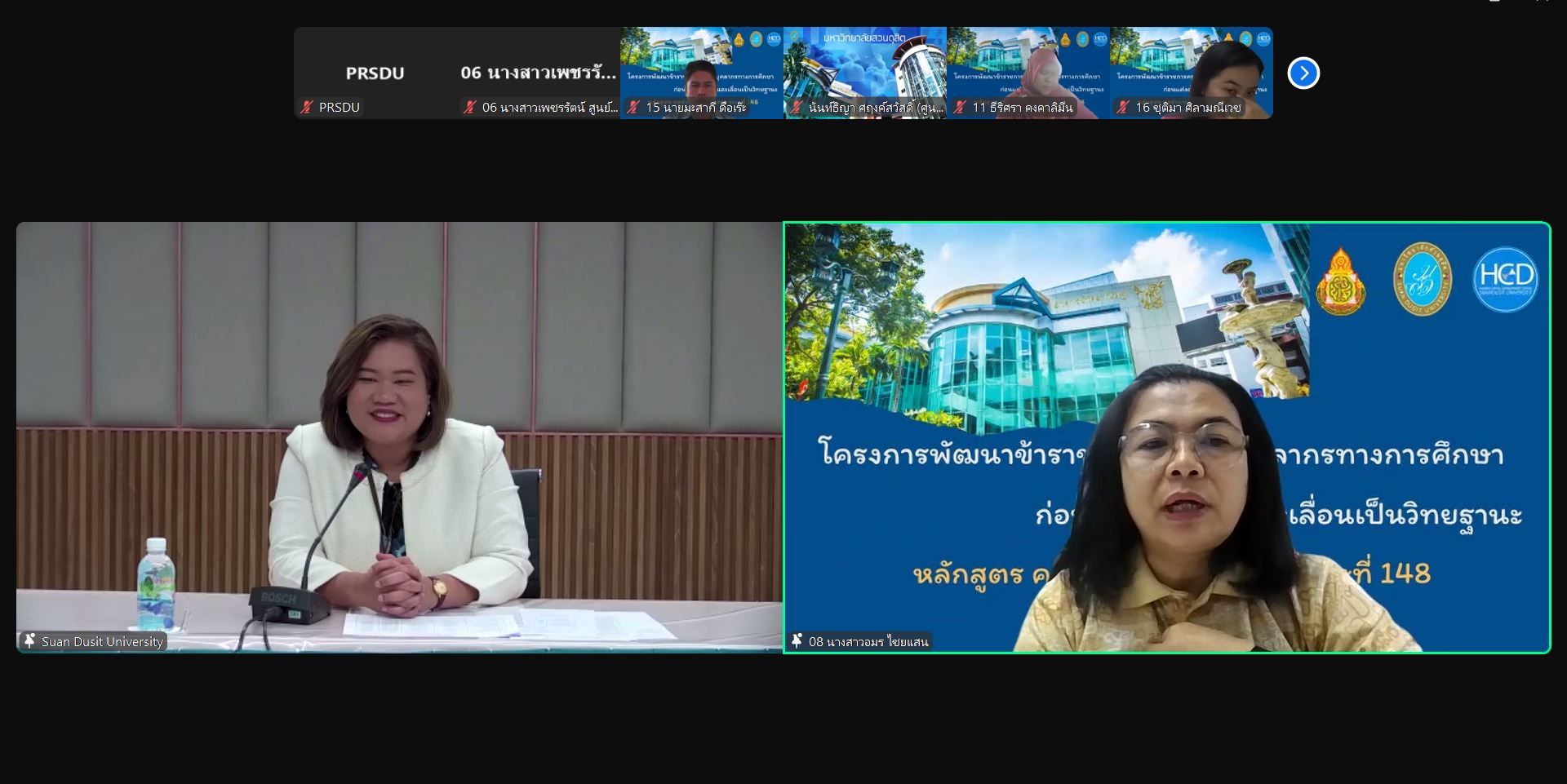
Task: Click the 15 นายมะสากี name label
Action: coord(696,107)
